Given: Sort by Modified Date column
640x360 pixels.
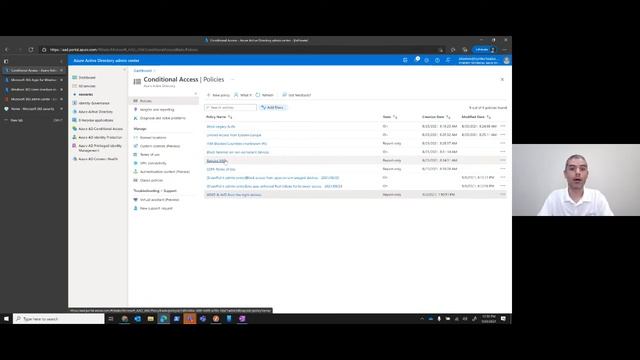Looking at the screenshot, I should [x=476, y=117].
